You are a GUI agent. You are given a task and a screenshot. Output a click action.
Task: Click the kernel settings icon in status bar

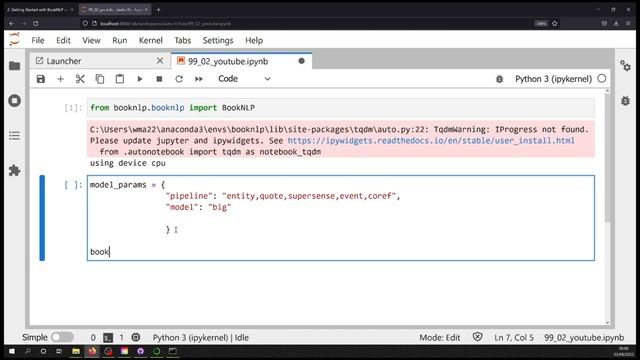coord(136,337)
